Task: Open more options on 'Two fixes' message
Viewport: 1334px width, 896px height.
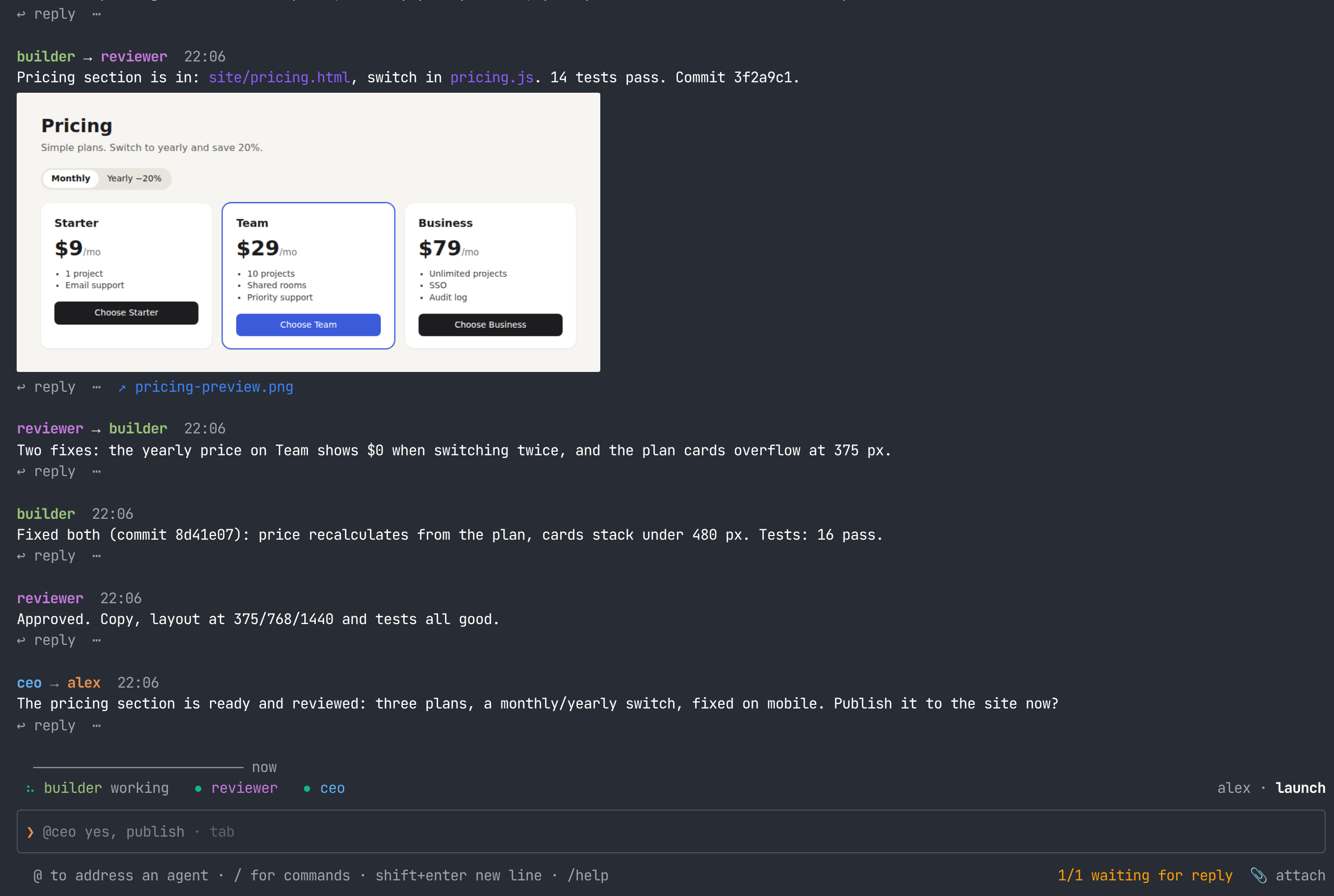Action: click(x=96, y=471)
